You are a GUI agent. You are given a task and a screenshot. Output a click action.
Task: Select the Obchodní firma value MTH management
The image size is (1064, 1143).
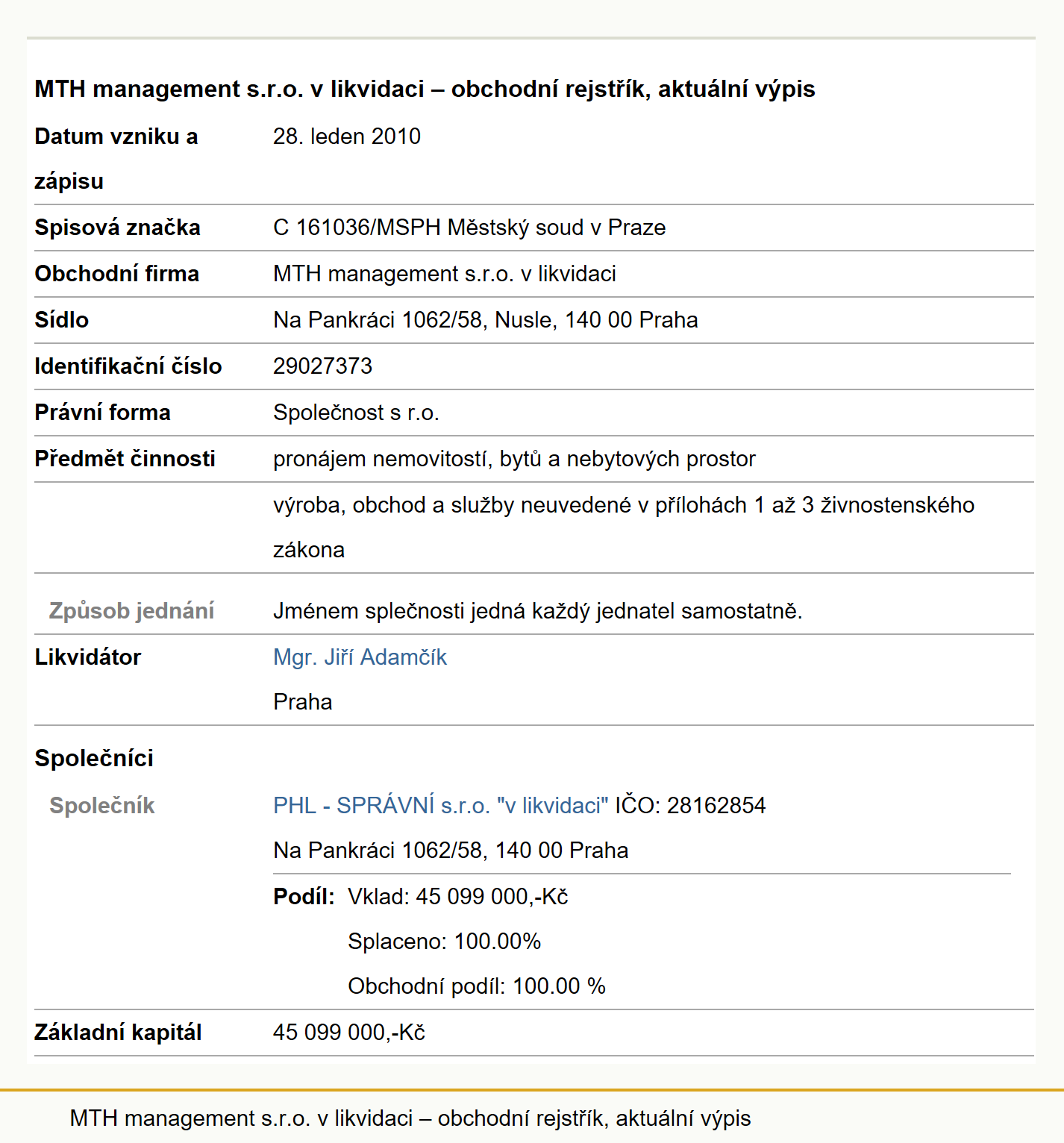pos(445,274)
